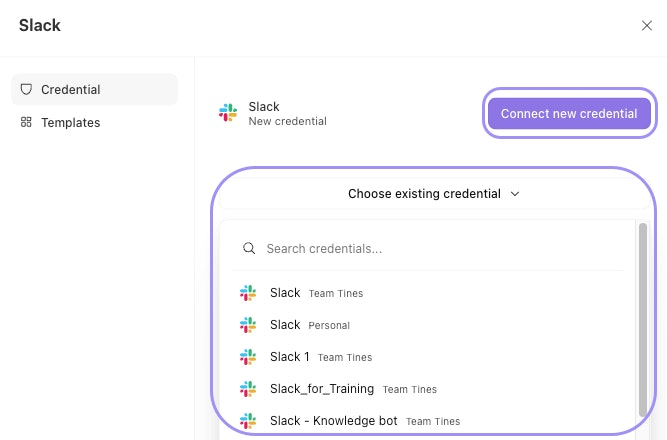Click the Search credentials input field
The height and width of the screenshot is (440, 667).
coord(440,249)
